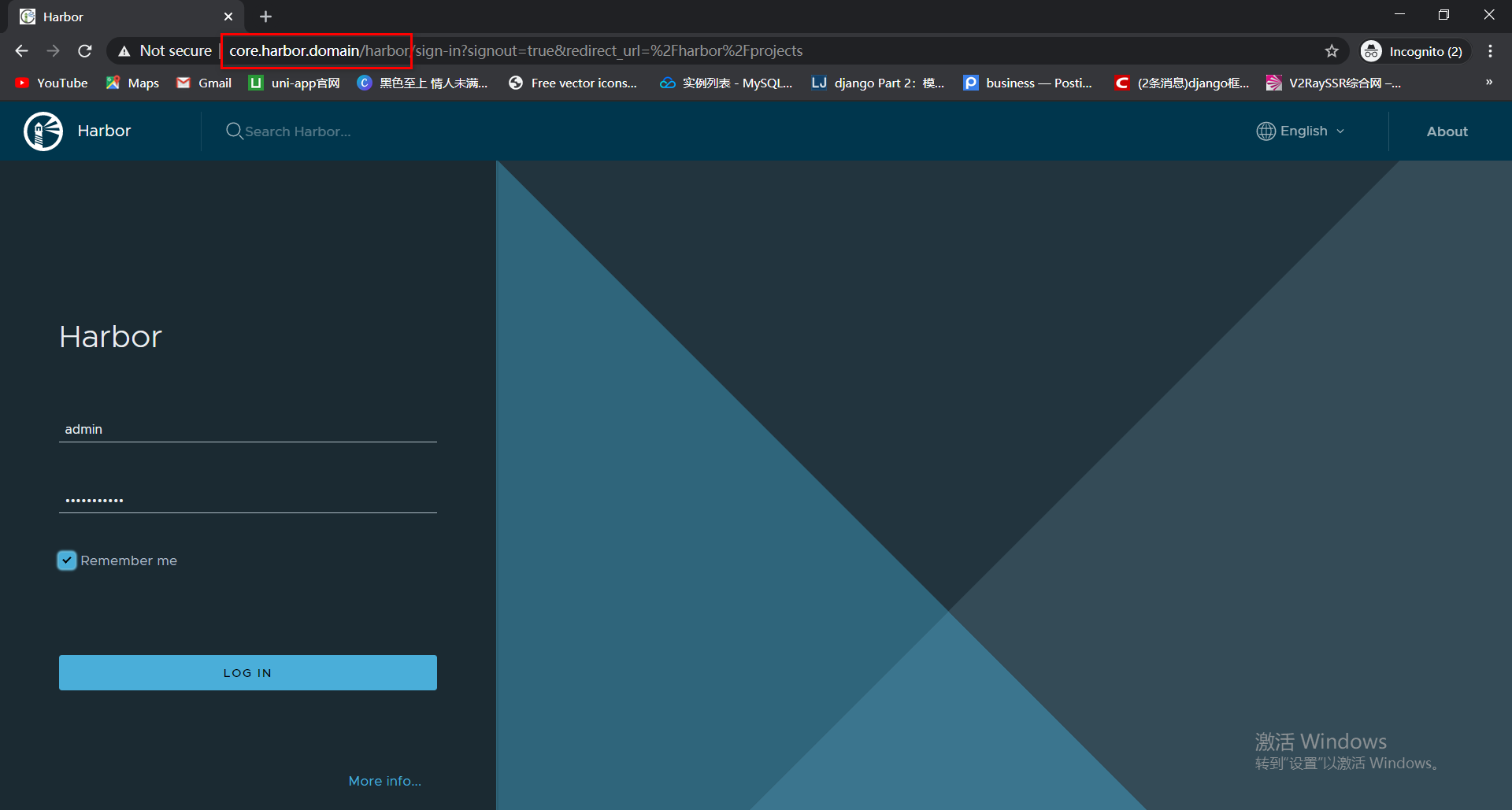1512x810 pixels.
Task: Close the Harbor browser tab
Action: tap(228, 17)
